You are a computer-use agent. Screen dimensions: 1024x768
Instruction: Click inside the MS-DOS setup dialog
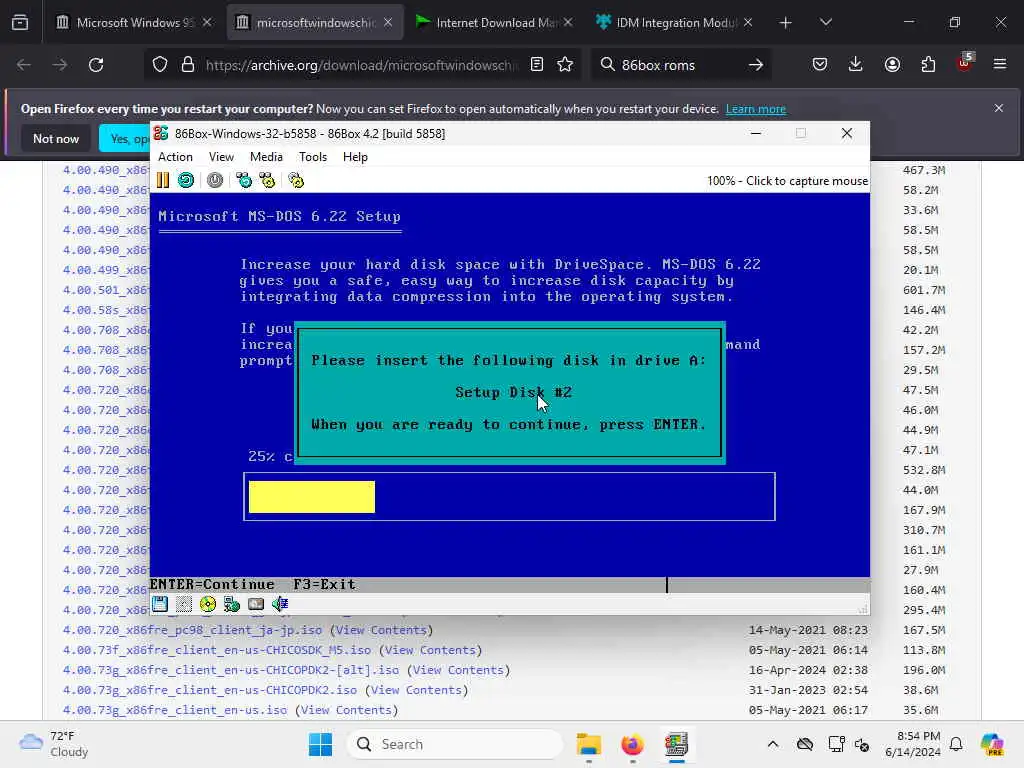click(x=509, y=392)
